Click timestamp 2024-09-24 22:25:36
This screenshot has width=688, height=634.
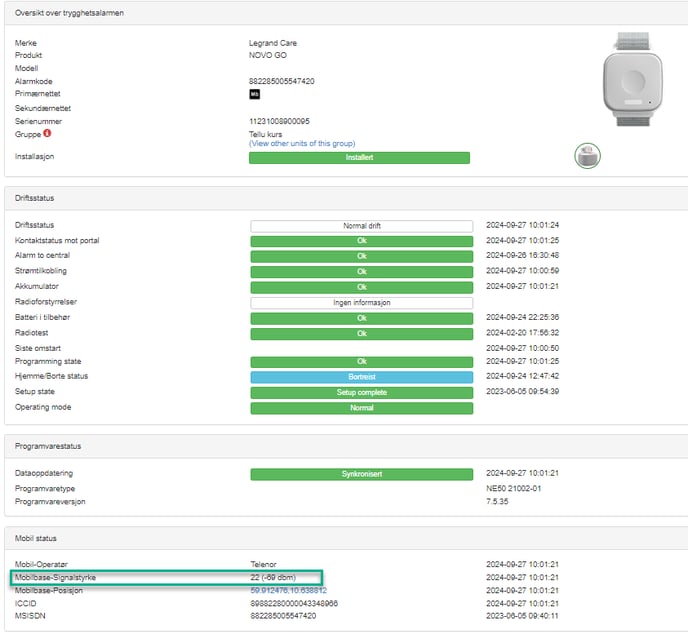pos(522,317)
